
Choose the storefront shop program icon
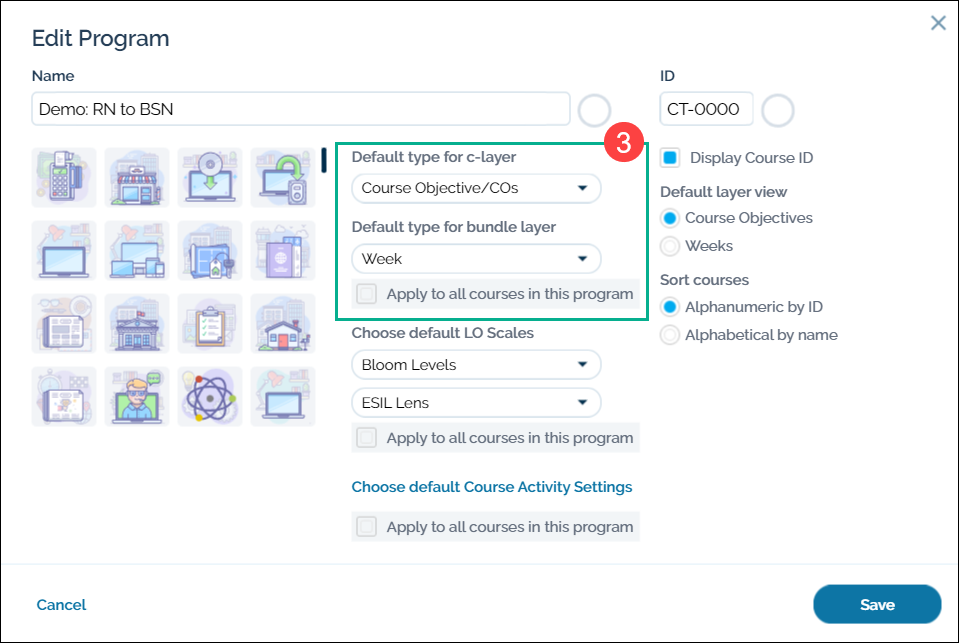click(137, 178)
